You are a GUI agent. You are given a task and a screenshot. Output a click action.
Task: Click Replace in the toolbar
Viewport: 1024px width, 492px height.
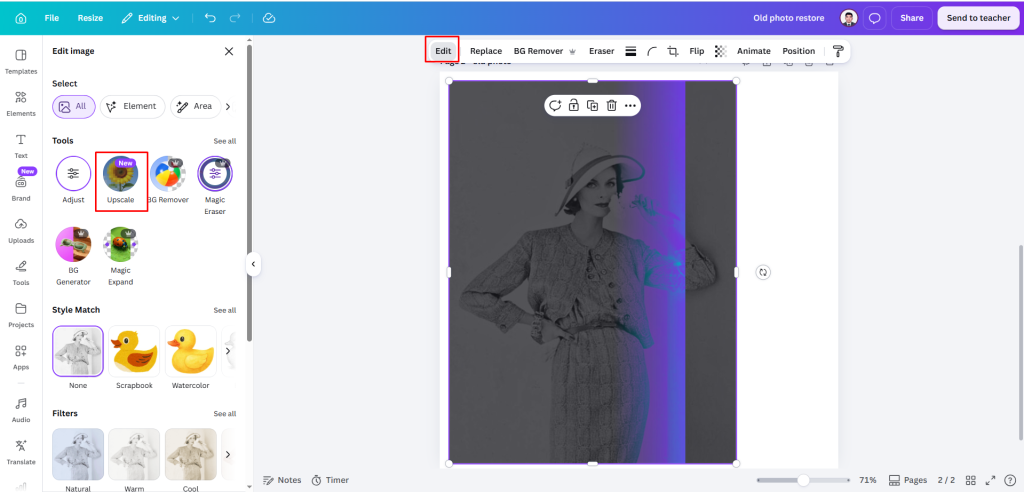486,51
